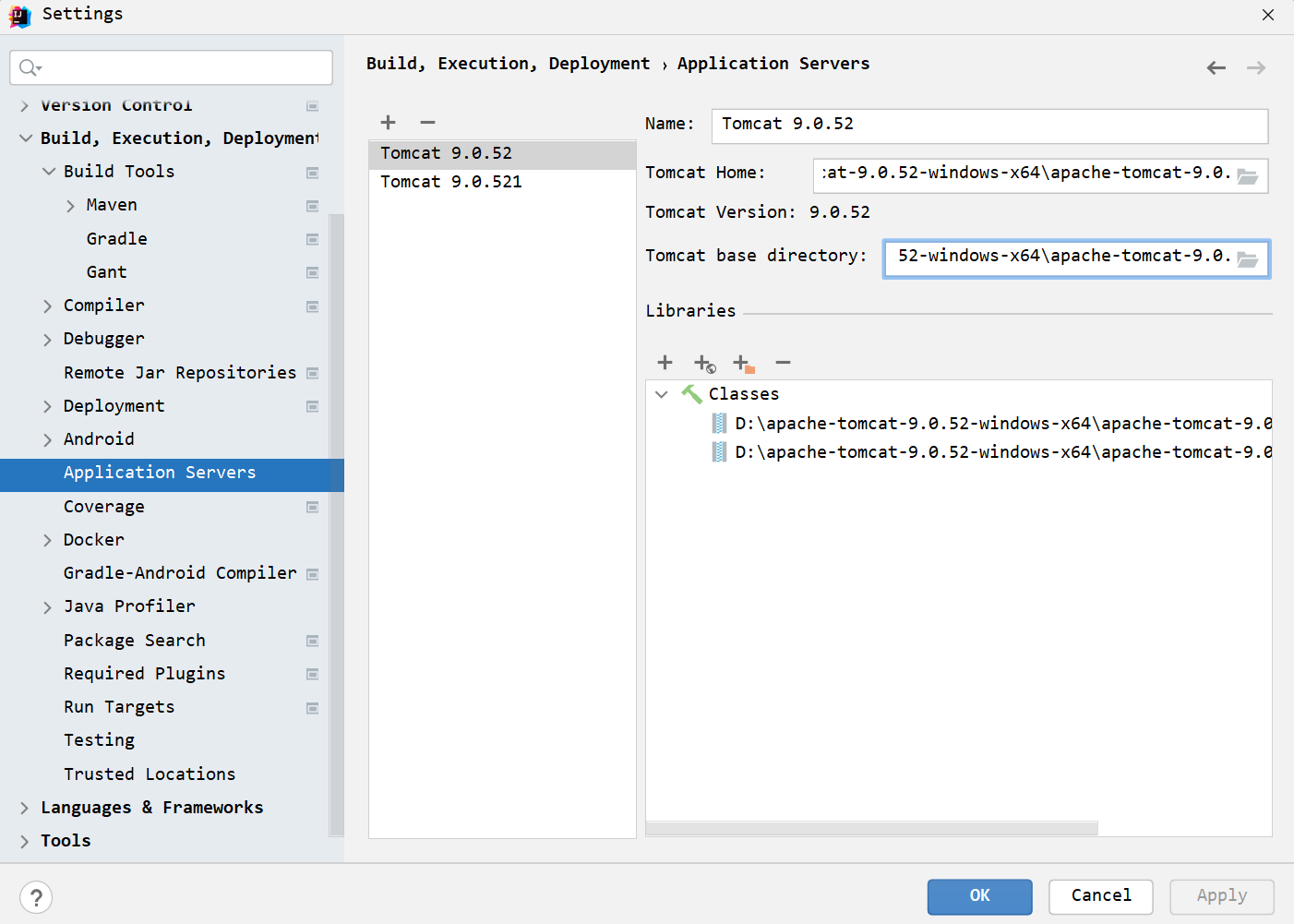
Task: Remove selected server using minus icon
Action: click(426, 122)
